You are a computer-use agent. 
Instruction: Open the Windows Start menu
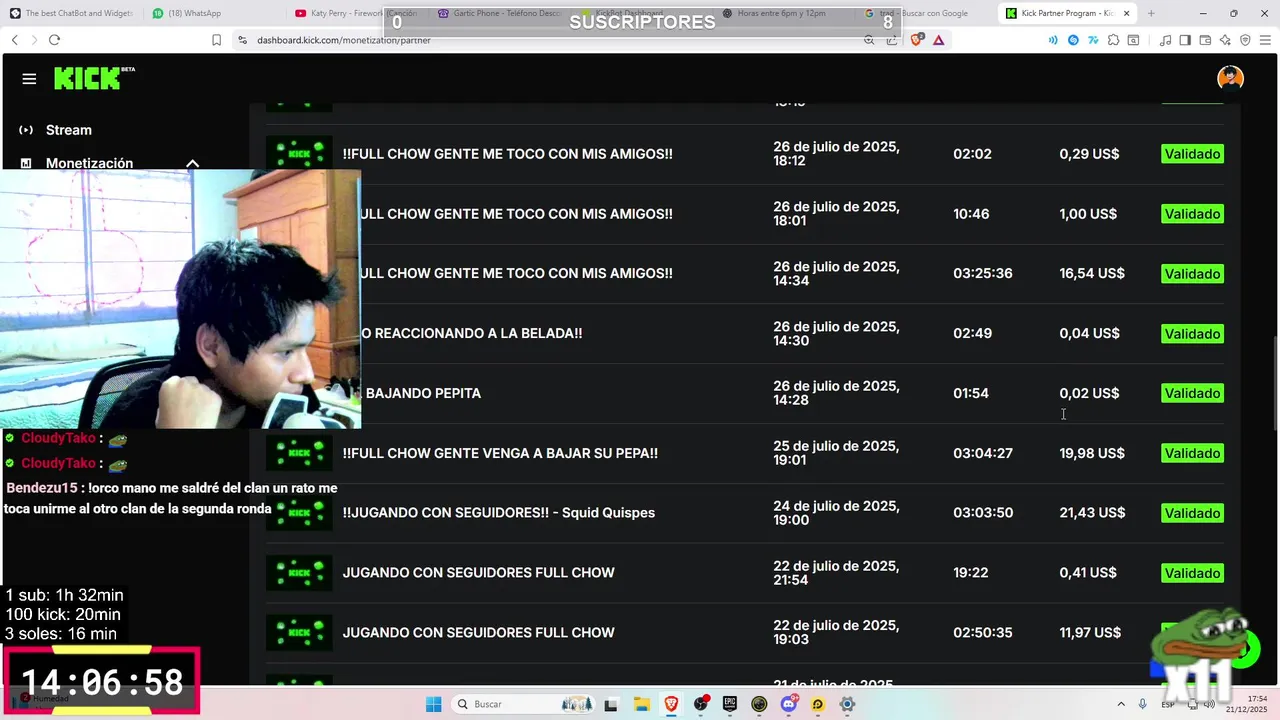[433, 704]
